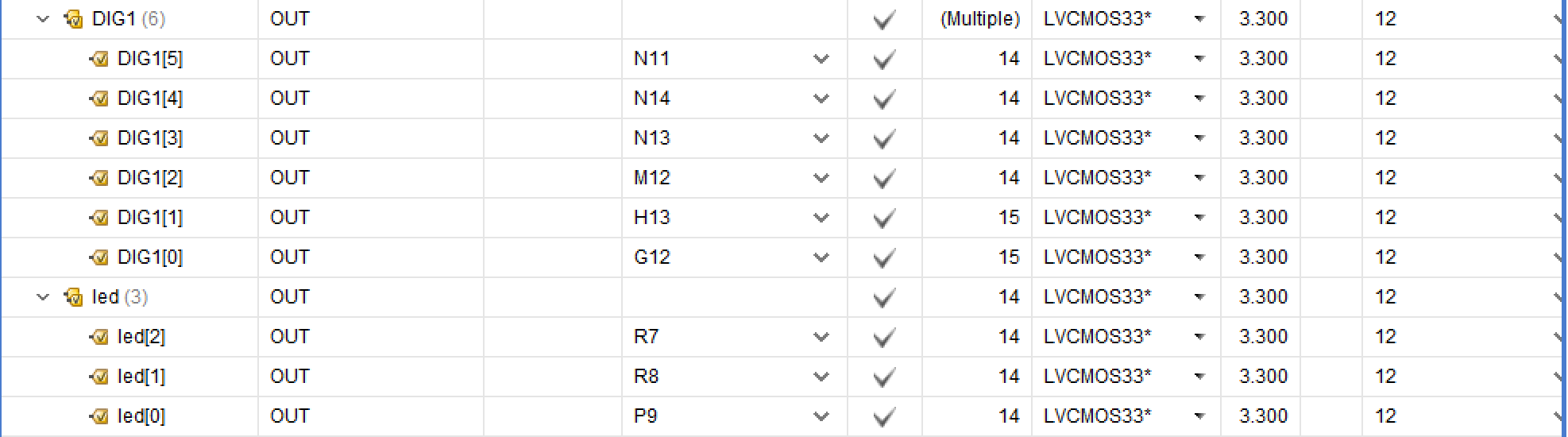The height and width of the screenshot is (437, 1568).
Task: Click the led bus port icon
Action: click(x=73, y=297)
